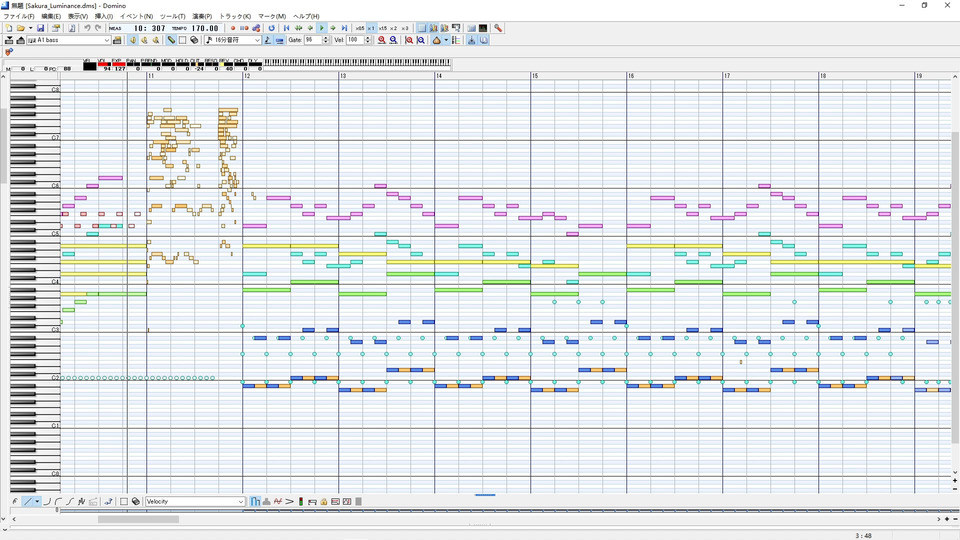Click the traffic light icon in bottom toolbar
This screenshot has width=960, height=540.
[x=301, y=501]
